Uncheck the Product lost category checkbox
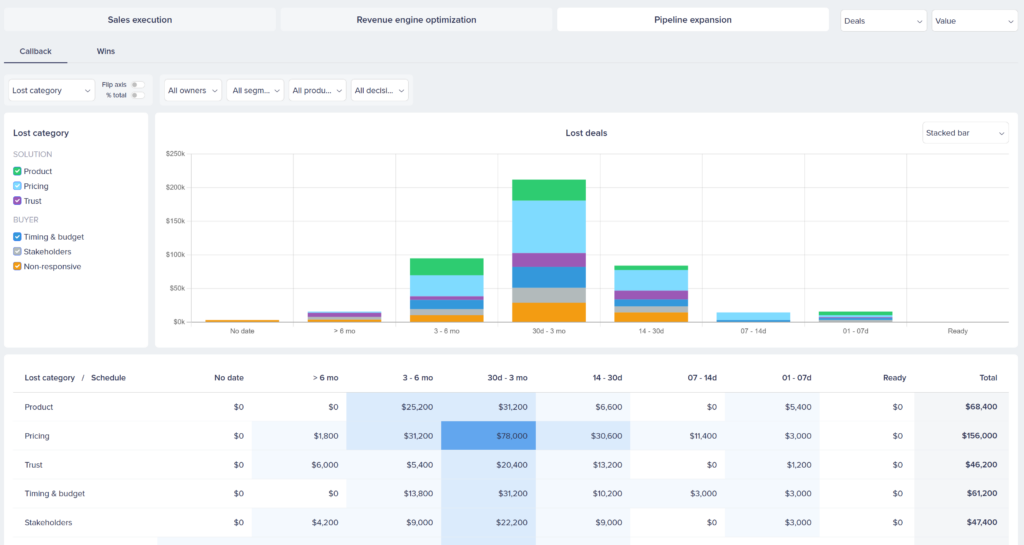The image size is (1024, 545). [x=18, y=171]
